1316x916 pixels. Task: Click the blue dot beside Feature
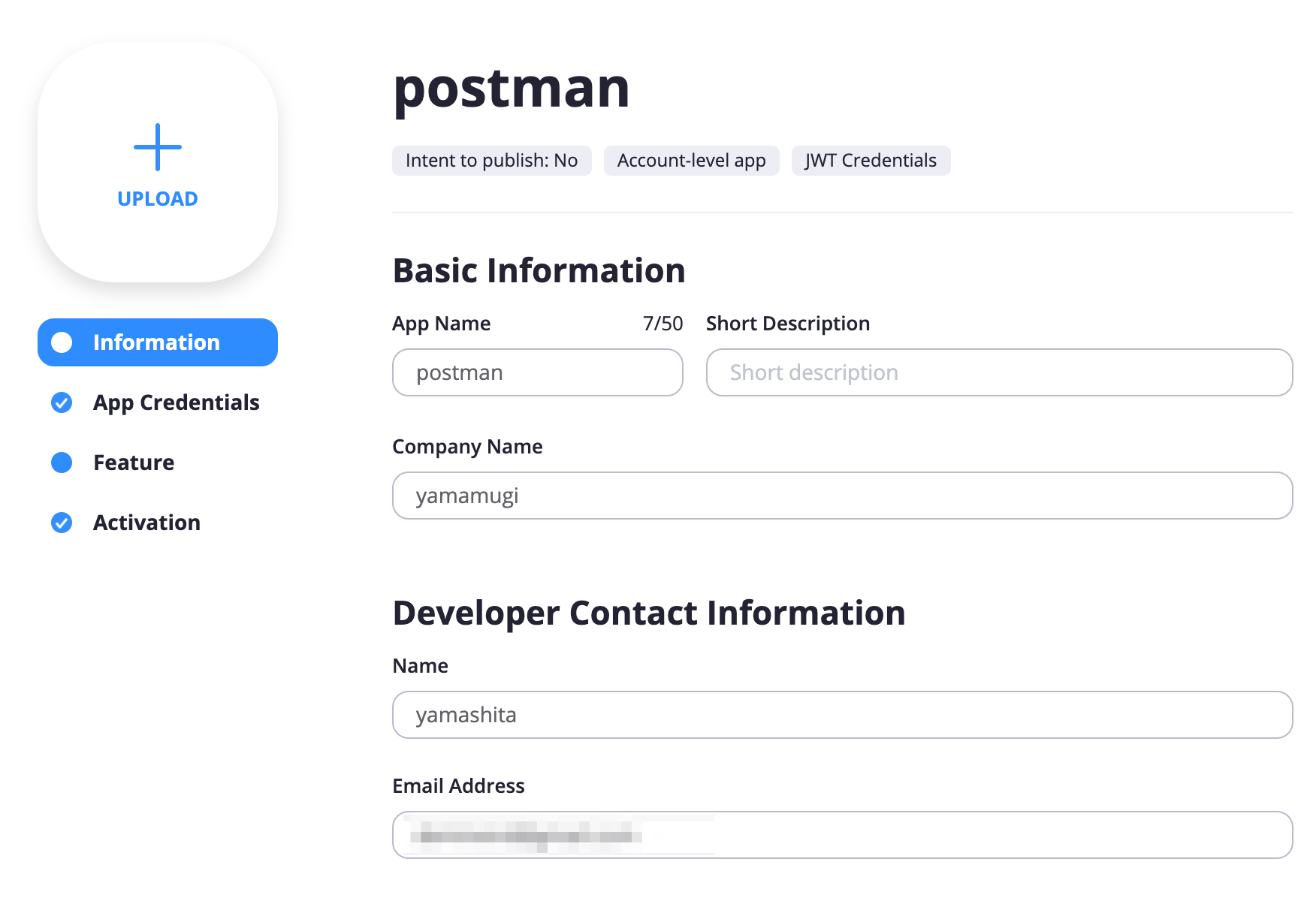[62, 463]
